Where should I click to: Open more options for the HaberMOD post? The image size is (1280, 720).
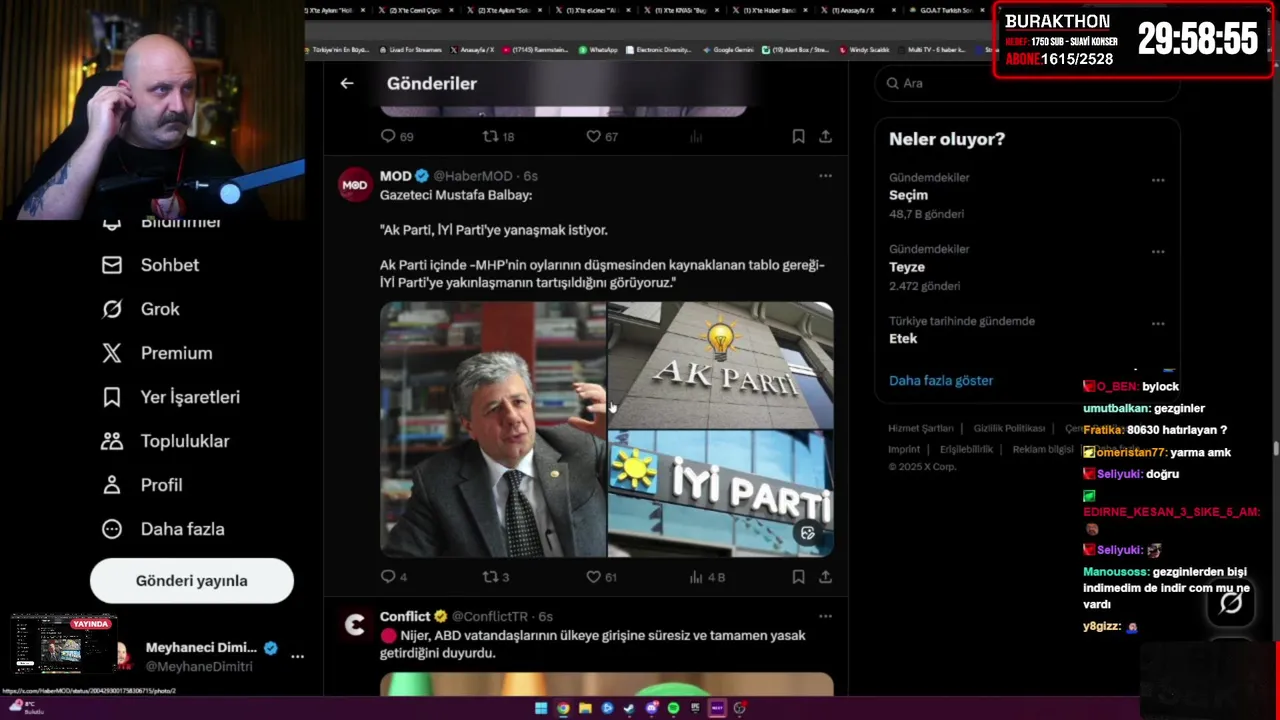tap(825, 176)
